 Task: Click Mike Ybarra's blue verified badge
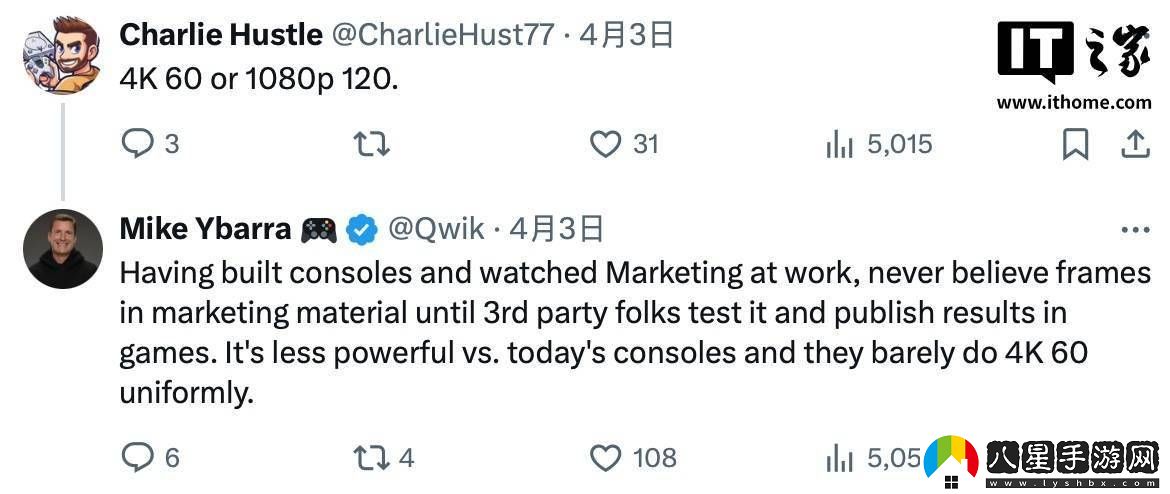[361, 230]
